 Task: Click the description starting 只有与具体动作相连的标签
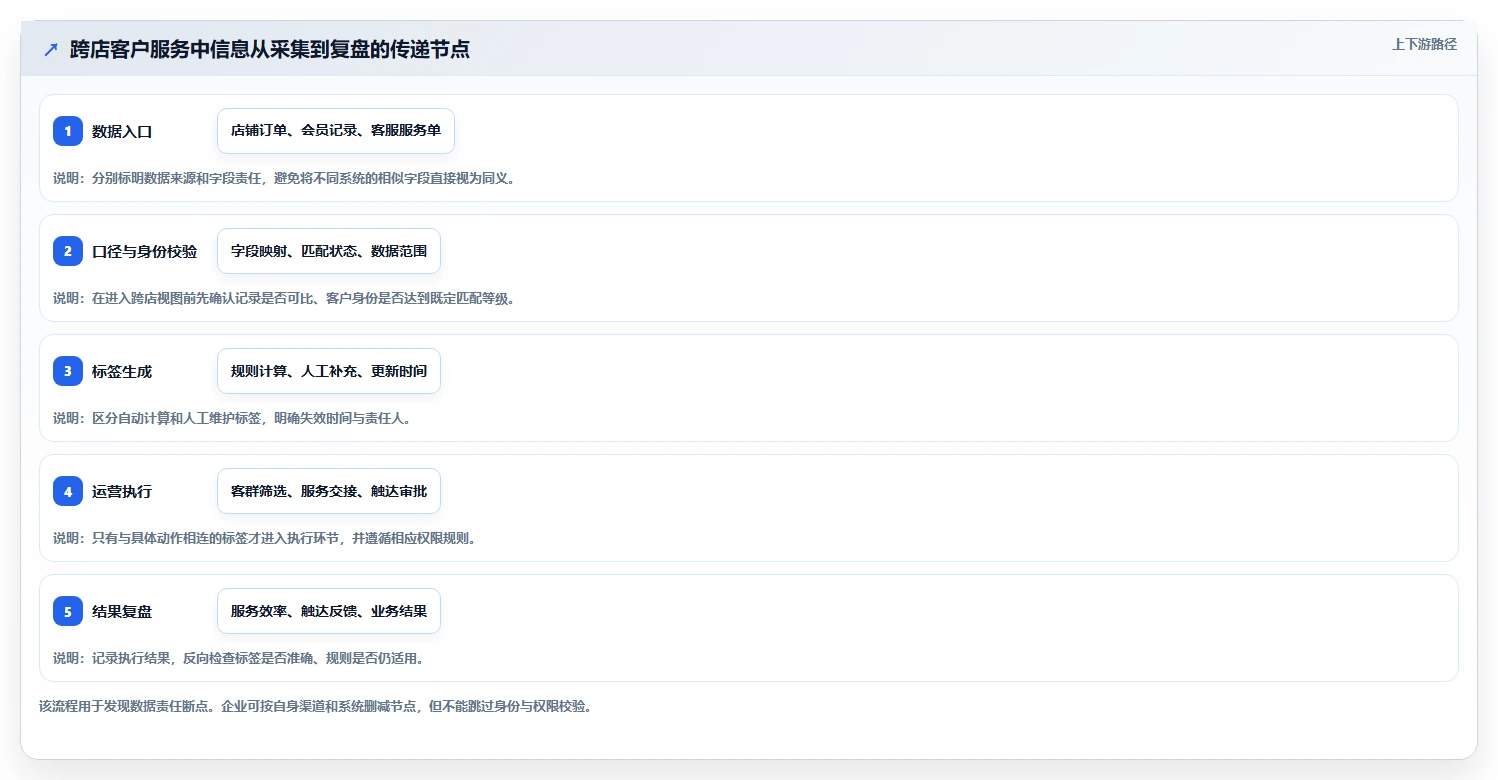[x=265, y=538]
